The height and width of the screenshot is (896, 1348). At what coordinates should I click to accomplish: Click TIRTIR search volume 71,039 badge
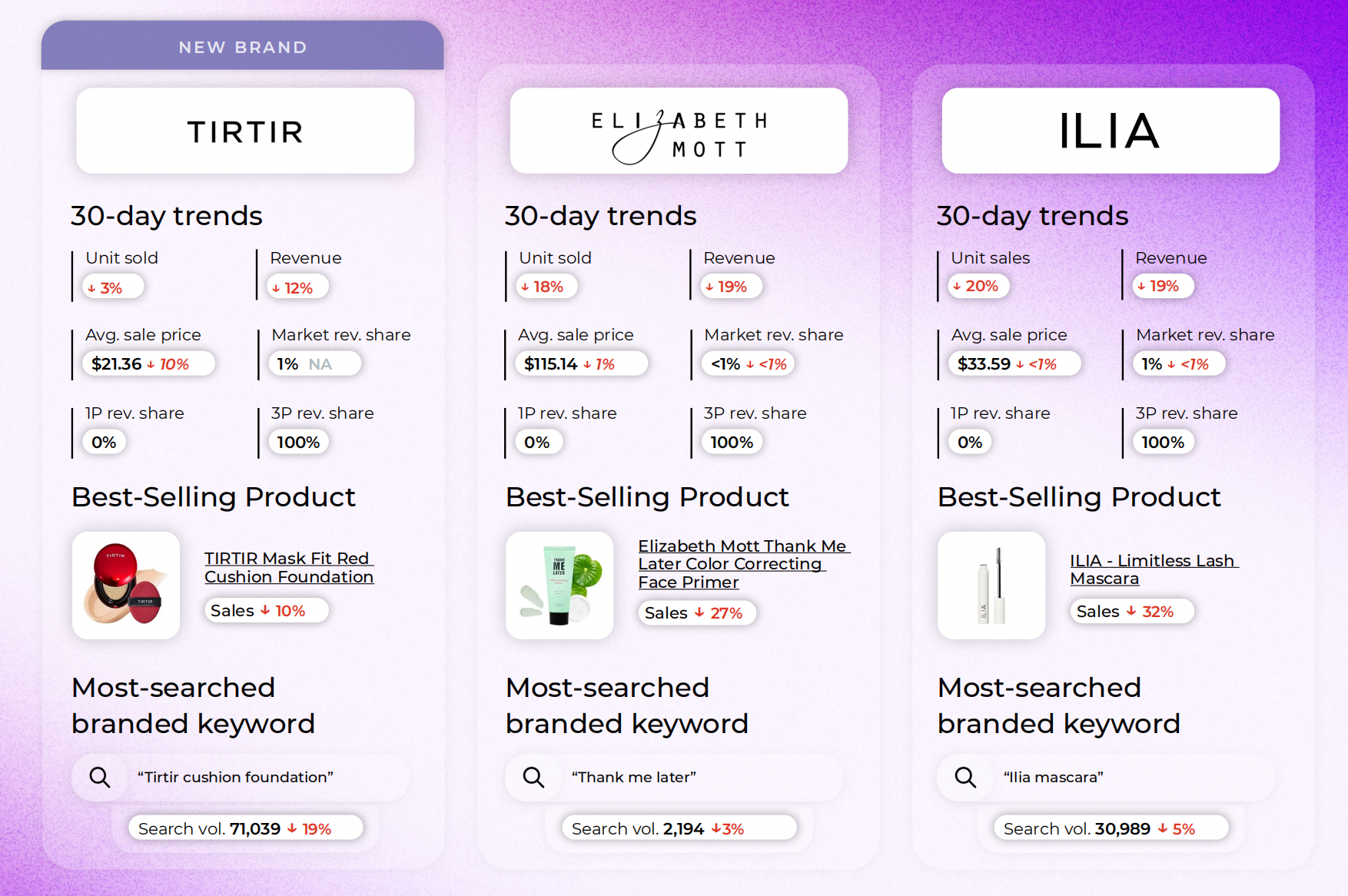tap(244, 828)
